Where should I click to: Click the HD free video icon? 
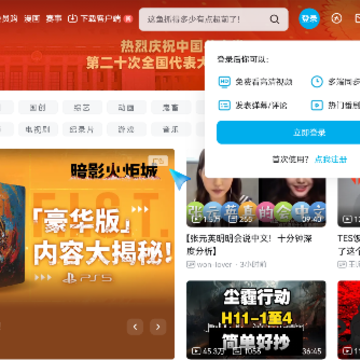coord(224,81)
